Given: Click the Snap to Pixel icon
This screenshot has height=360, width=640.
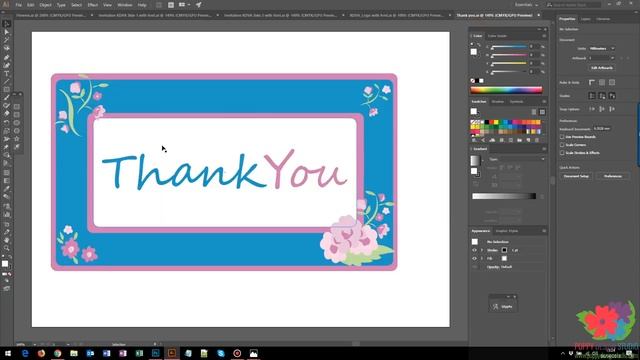Looking at the screenshot, I should [x=612, y=109].
